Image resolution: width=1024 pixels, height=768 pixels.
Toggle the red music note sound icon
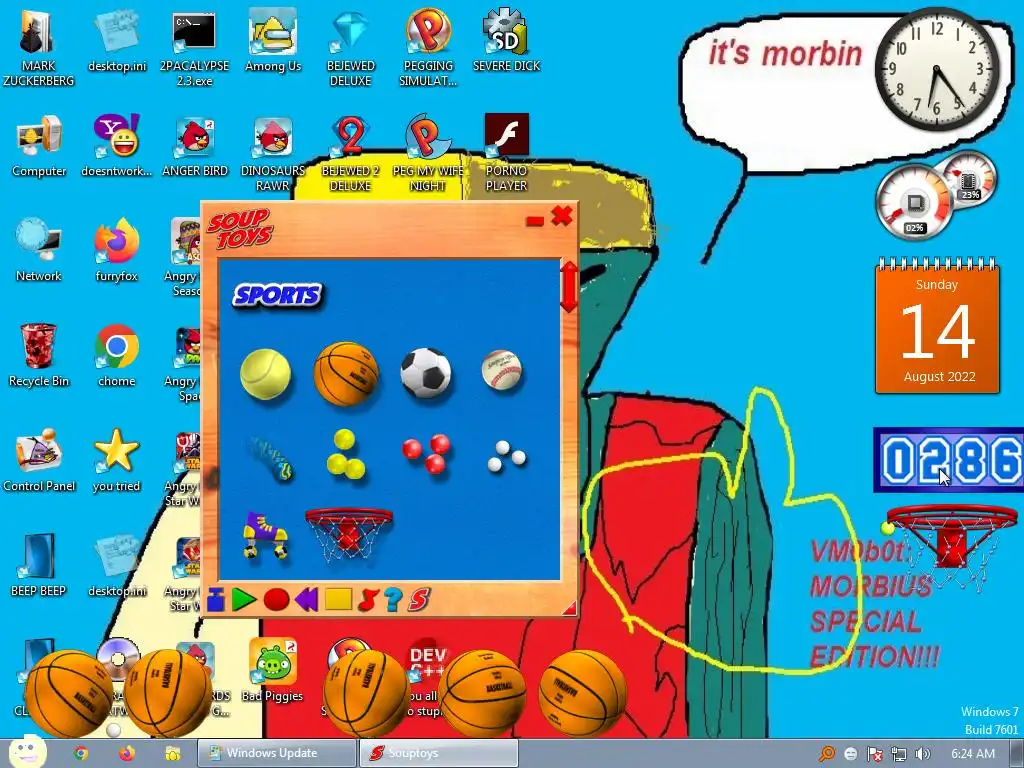pyautogui.click(x=368, y=599)
